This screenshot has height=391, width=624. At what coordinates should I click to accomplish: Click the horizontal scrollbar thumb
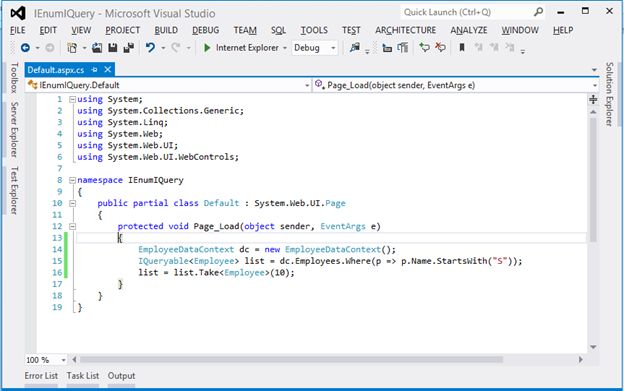point(291,360)
